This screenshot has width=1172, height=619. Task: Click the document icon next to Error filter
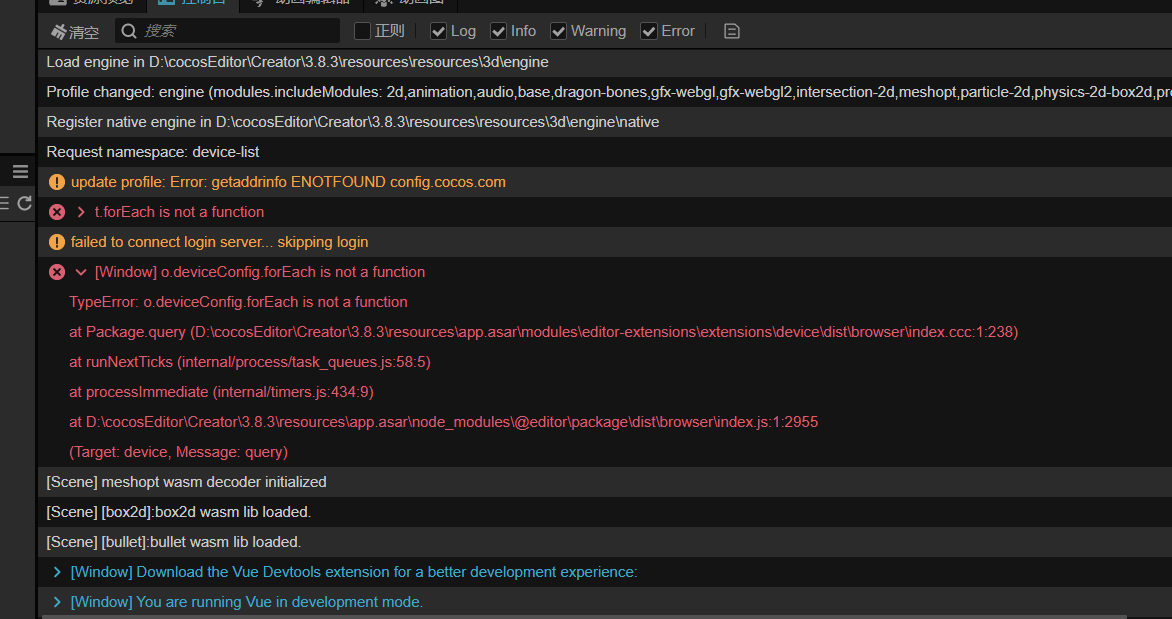(x=731, y=31)
